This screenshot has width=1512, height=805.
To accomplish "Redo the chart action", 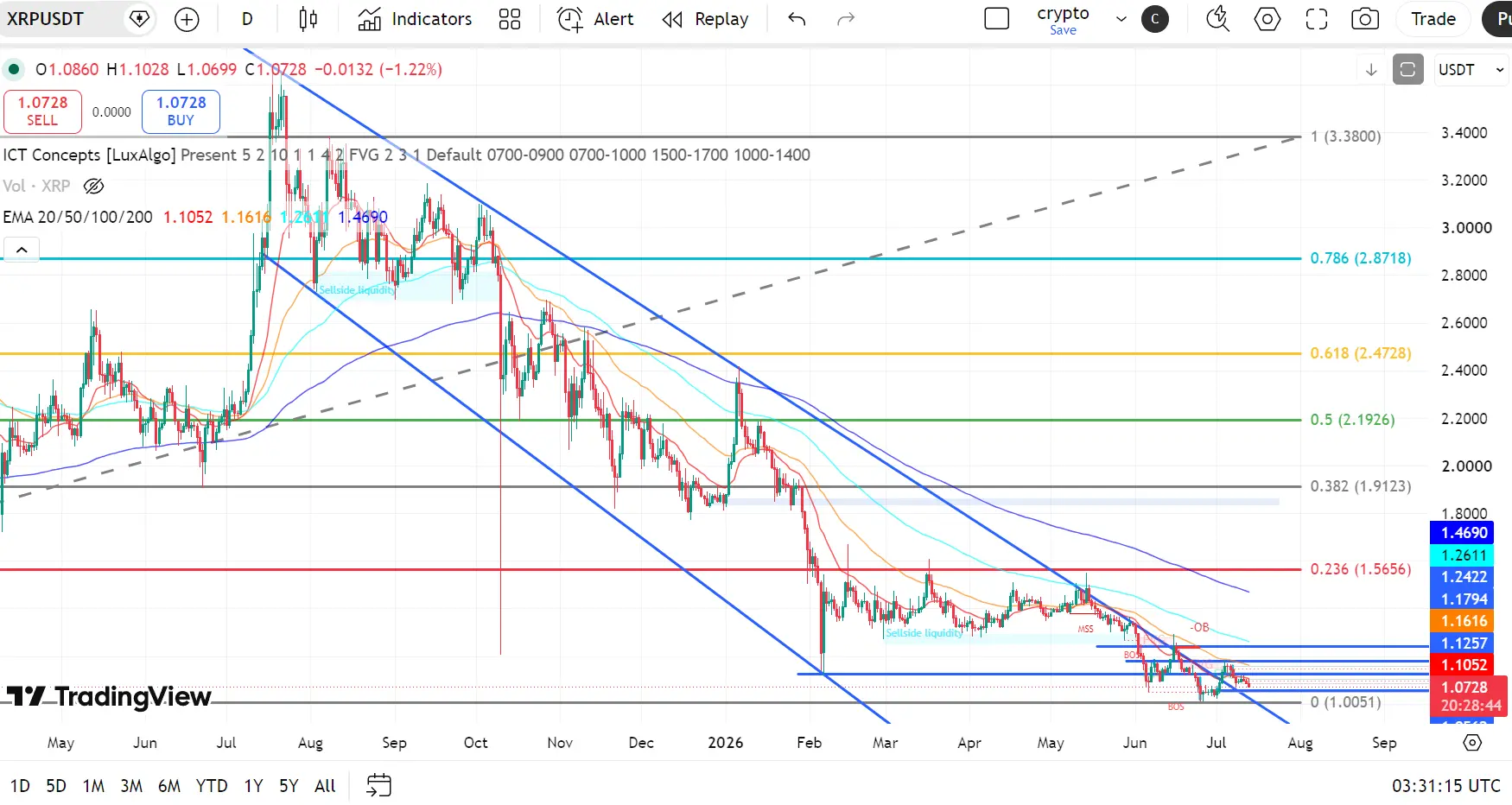I will click(846, 19).
